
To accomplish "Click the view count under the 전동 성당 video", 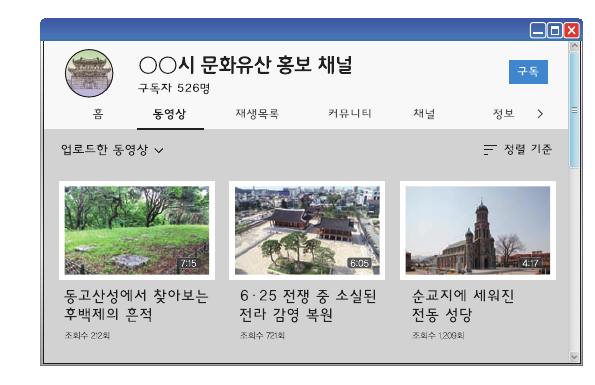I will (x=438, y=335).
